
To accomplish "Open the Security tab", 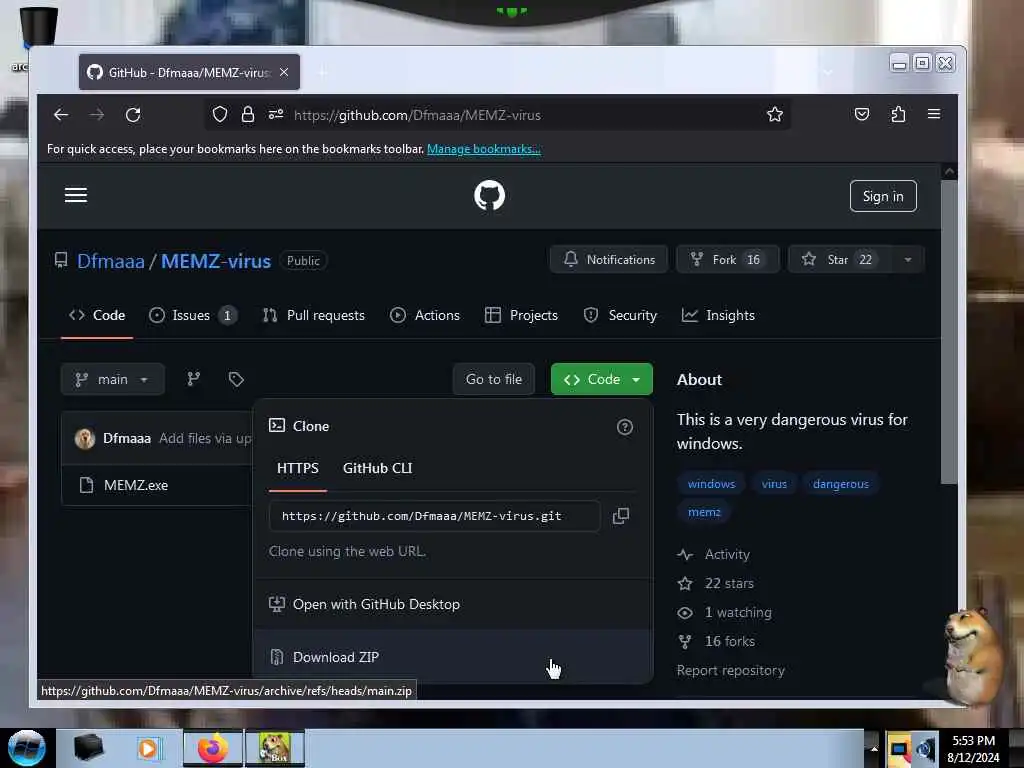I will pyautogui.click(x=620, y=315).
